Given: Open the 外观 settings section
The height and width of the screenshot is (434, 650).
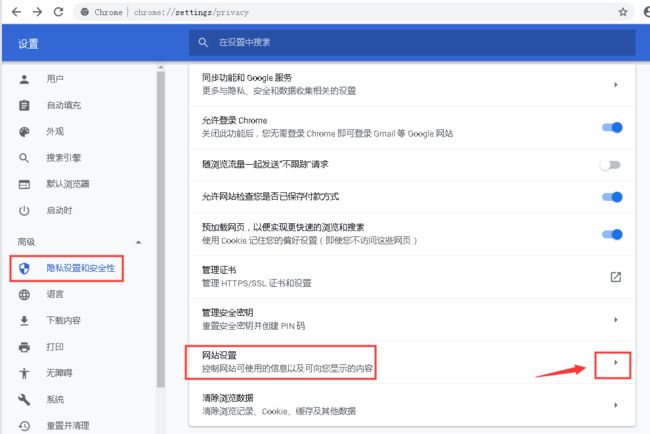Looking at the screenshot, I should tap(55, 131).
